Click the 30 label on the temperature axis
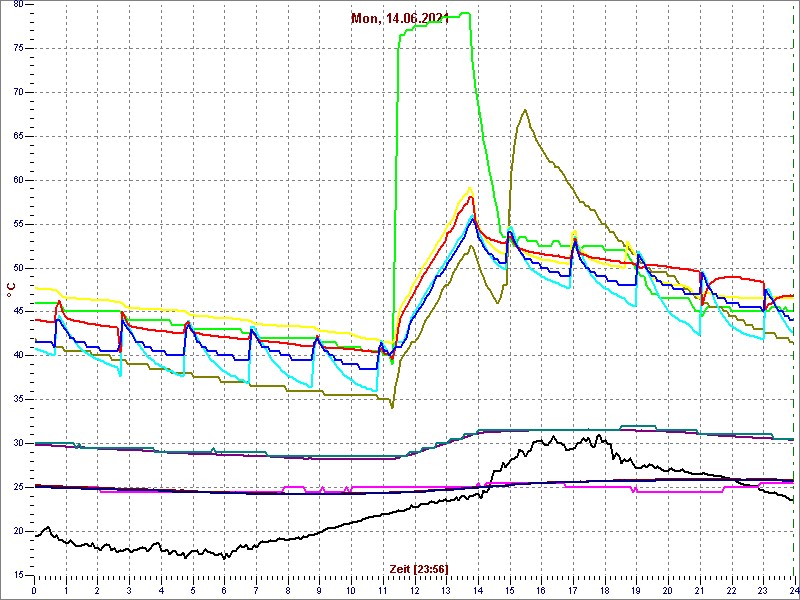This screenshot has height=600, width=800. [x=19, y=443]
